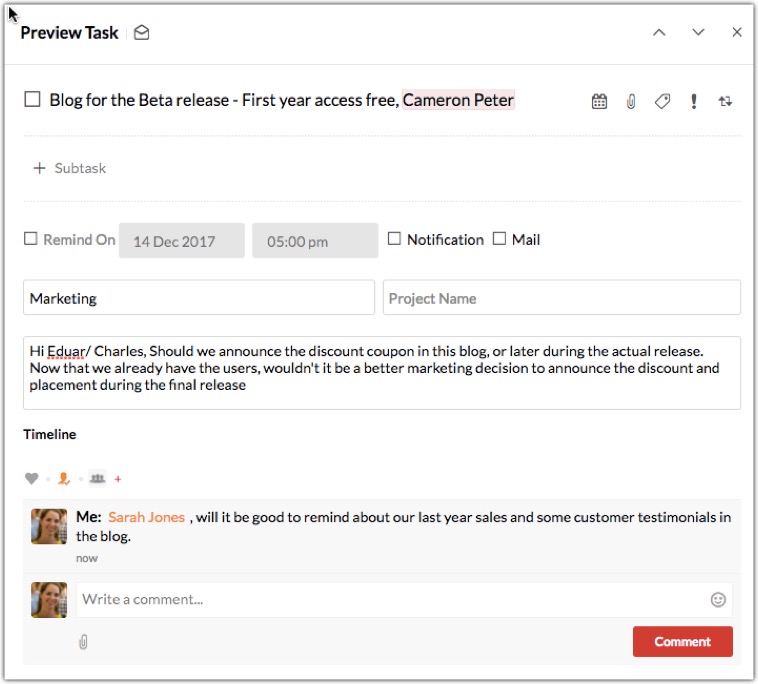This screenshot has height=684, width=758.
Task: Add a new Subtask
Action: pos(69,168)
